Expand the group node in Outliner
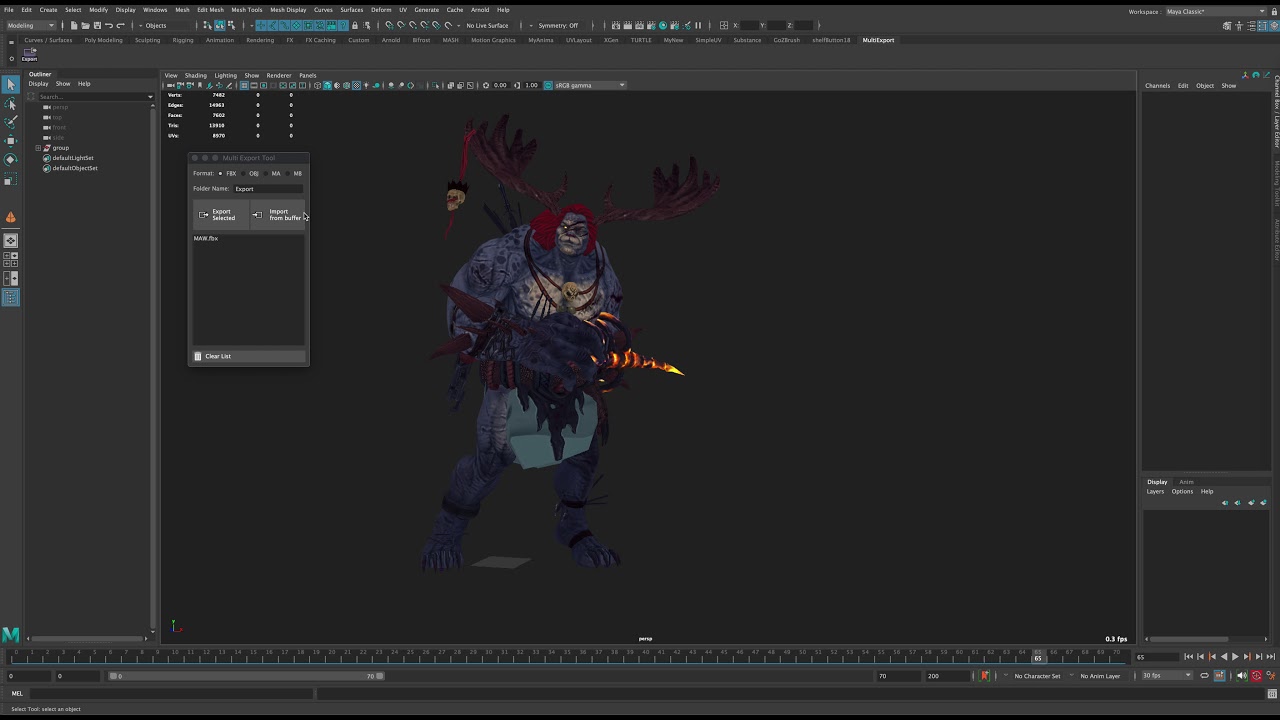The width and height of the screenshot is (1280, 720). [x=38, y=148]
